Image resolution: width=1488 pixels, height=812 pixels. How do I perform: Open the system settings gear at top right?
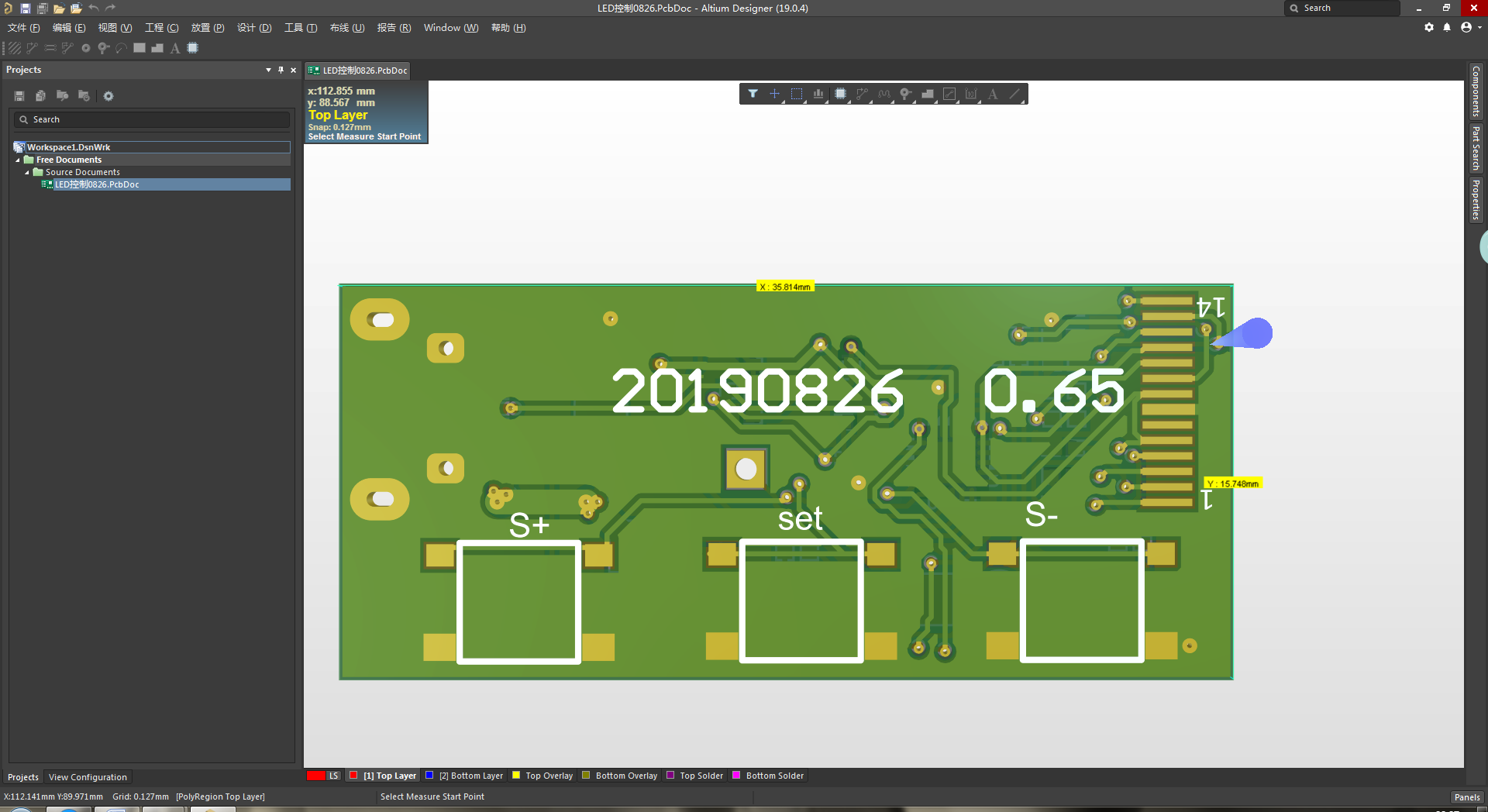(1429, 27)
